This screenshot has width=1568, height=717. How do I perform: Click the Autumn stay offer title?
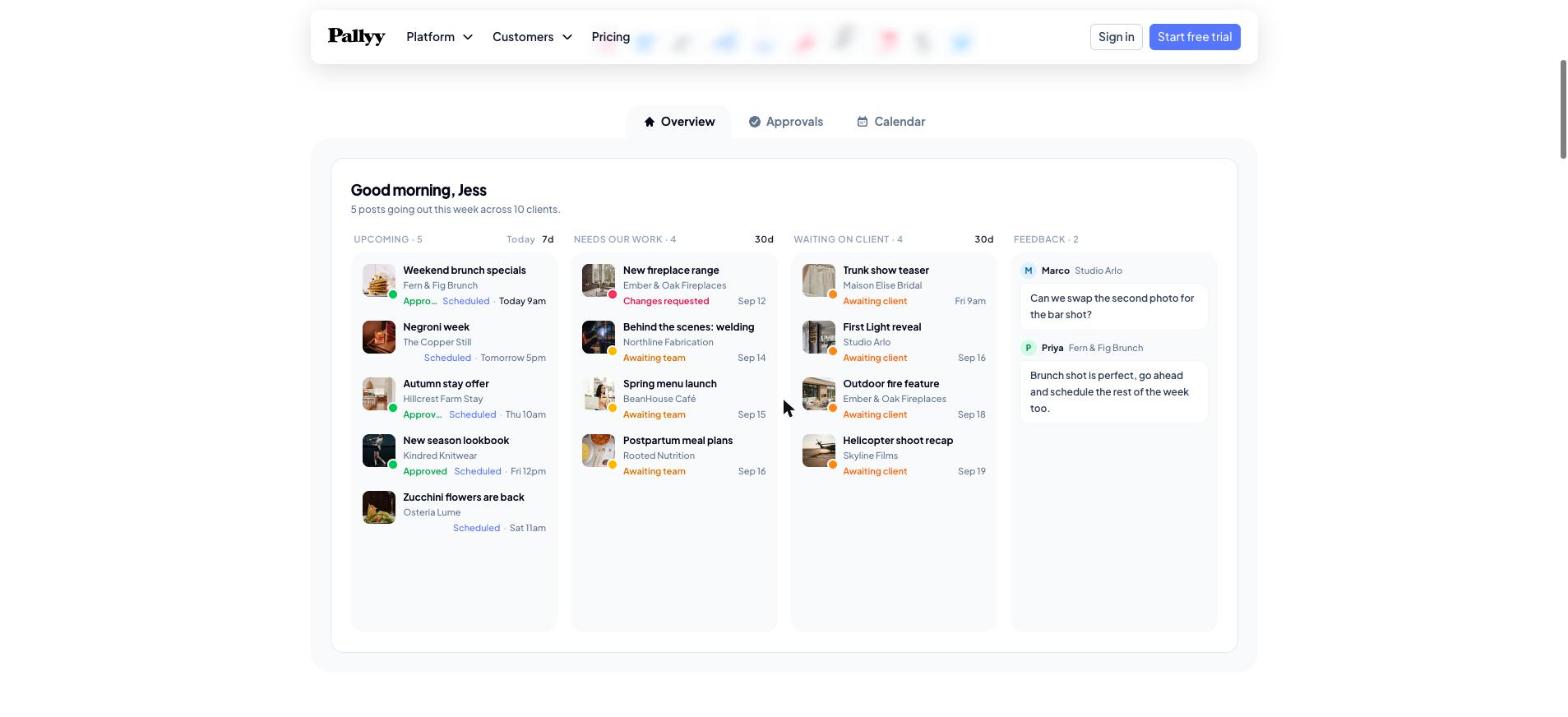pyautogui.click(x=446, y=385)
